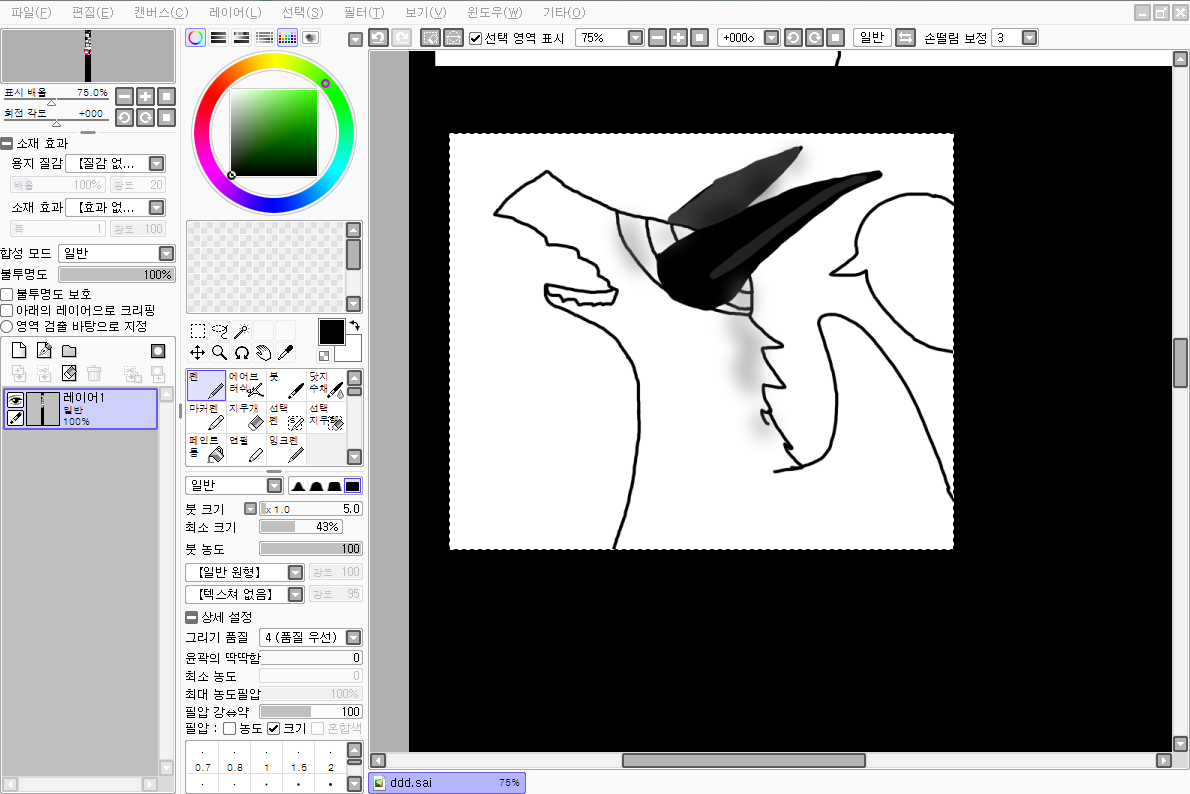Uncheck the 선택 영역 표시 checkbox
This screenshot has width=1190, height=794.
pyautogui.click(x=475, y=38)
